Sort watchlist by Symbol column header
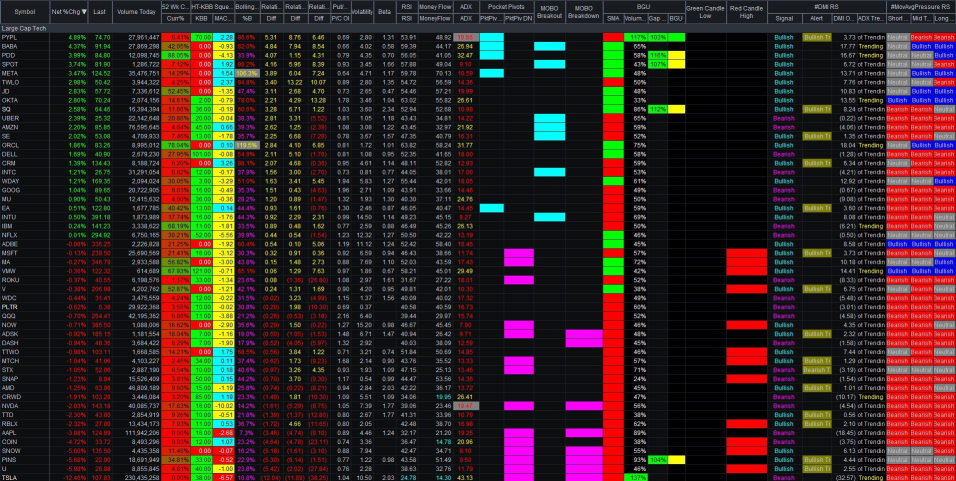 click(x=24, y=12)
